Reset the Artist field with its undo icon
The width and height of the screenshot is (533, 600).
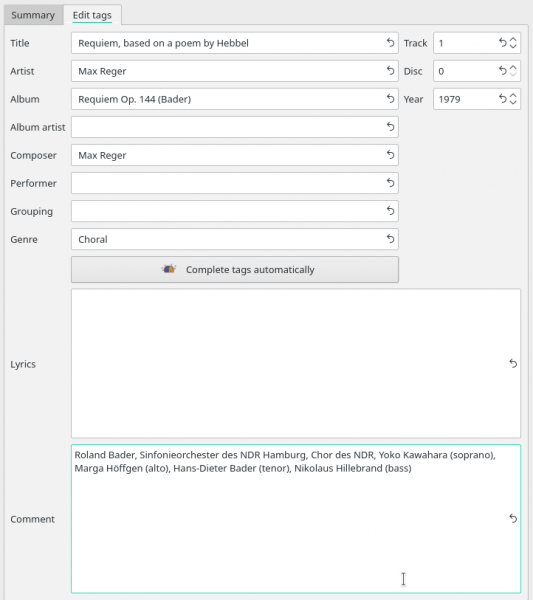tap(390, 70)
